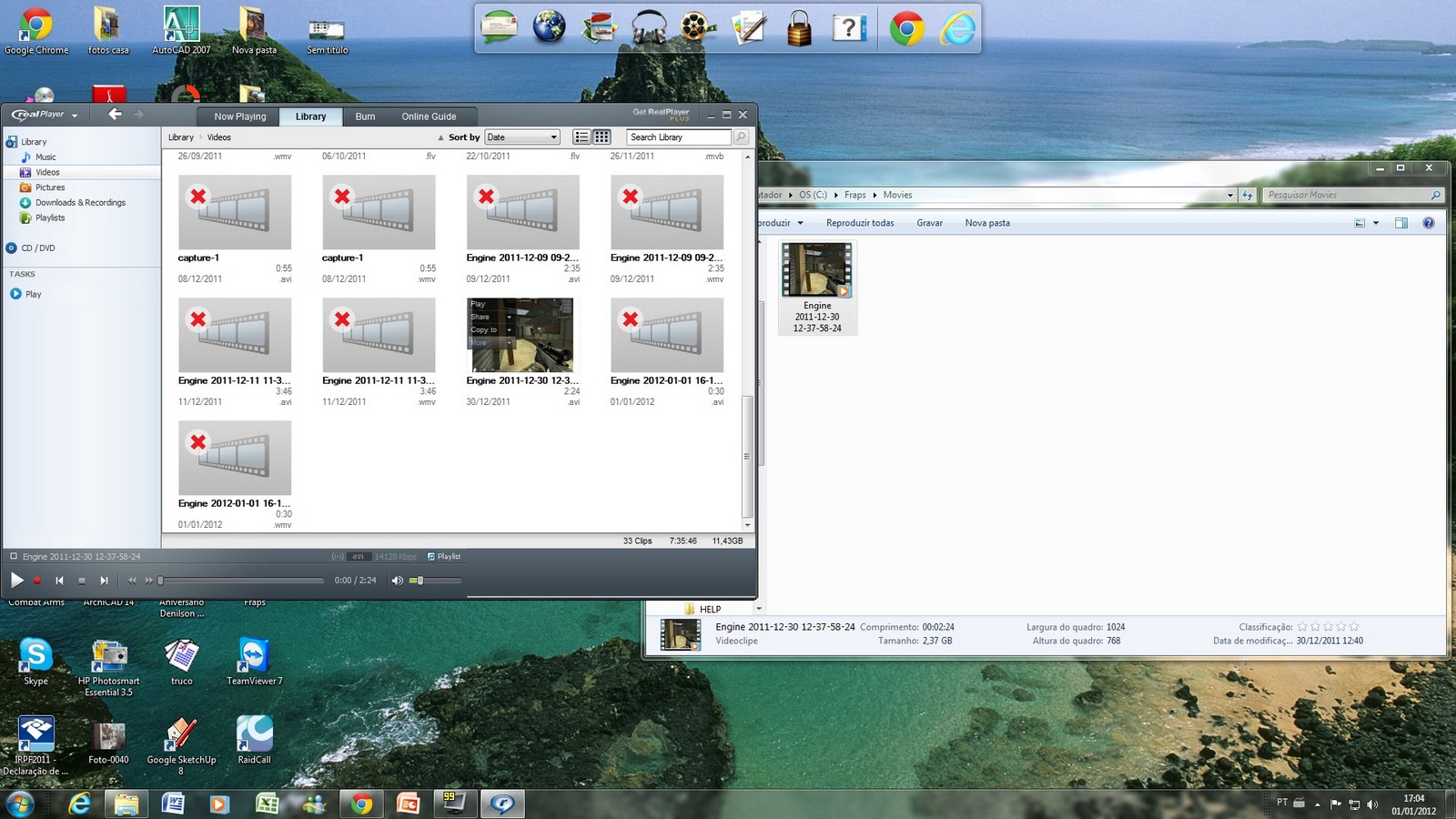Click the Explorer Pesquisar Movies search box
Viewport: 1456px width, 819px height.
coord(1351,195)
